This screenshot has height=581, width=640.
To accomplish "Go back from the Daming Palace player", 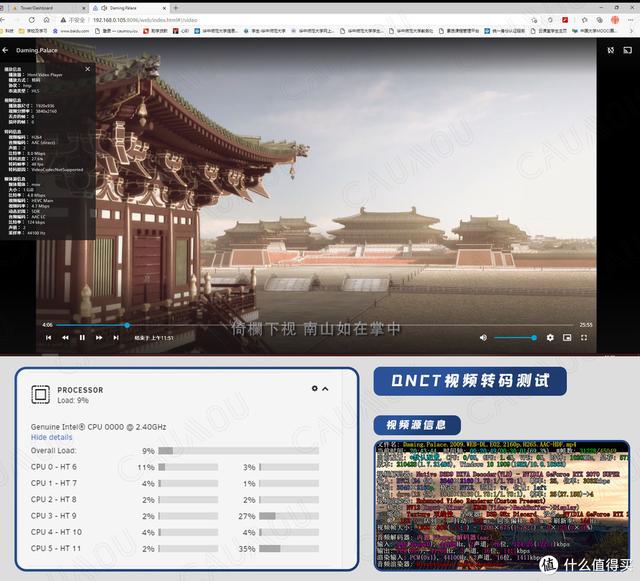I will click(5, 50).
